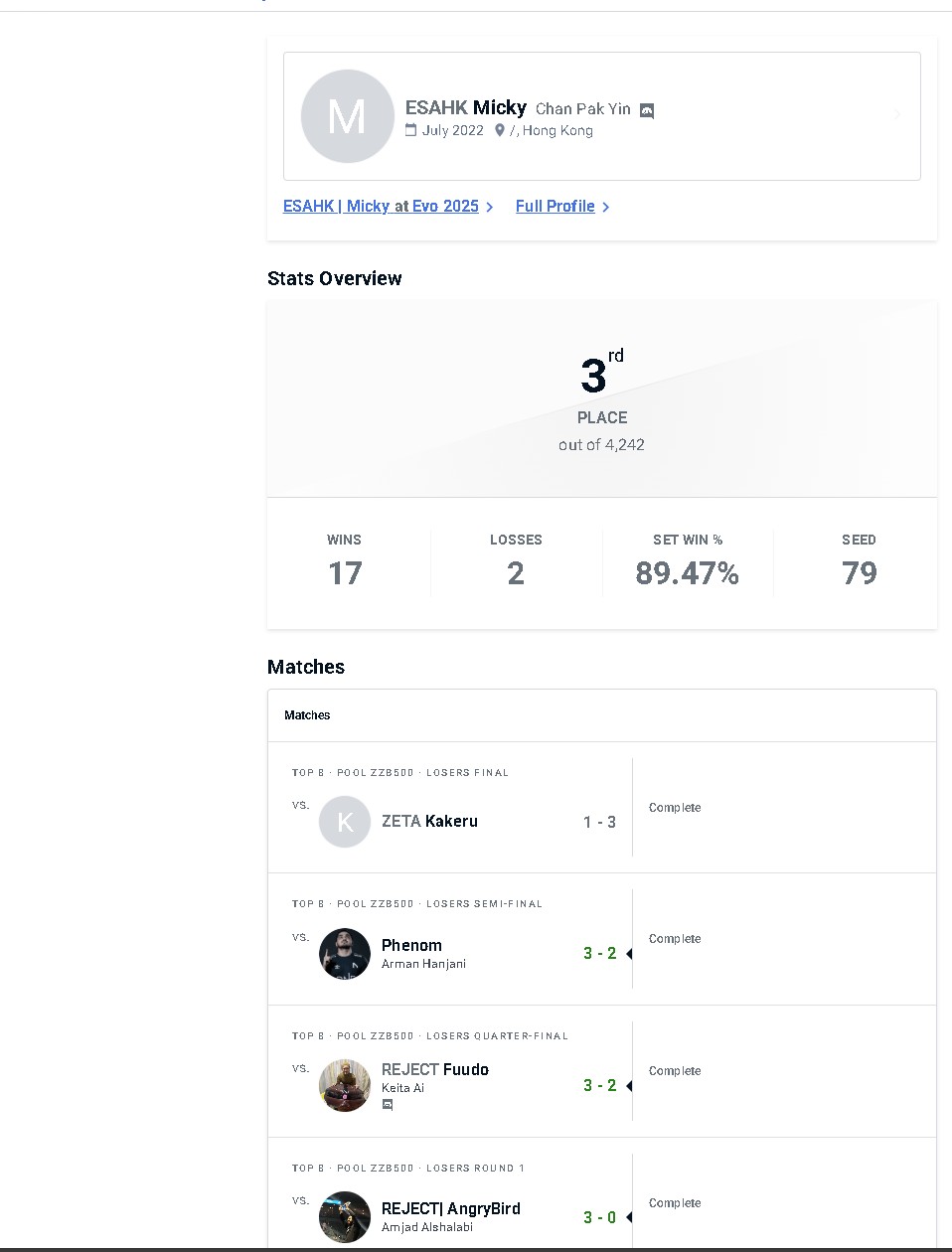Viewport: 952px width, 1252px height.
Task: Click the 3 - 0 score against AngryBird
Action: click(599, 1217)
